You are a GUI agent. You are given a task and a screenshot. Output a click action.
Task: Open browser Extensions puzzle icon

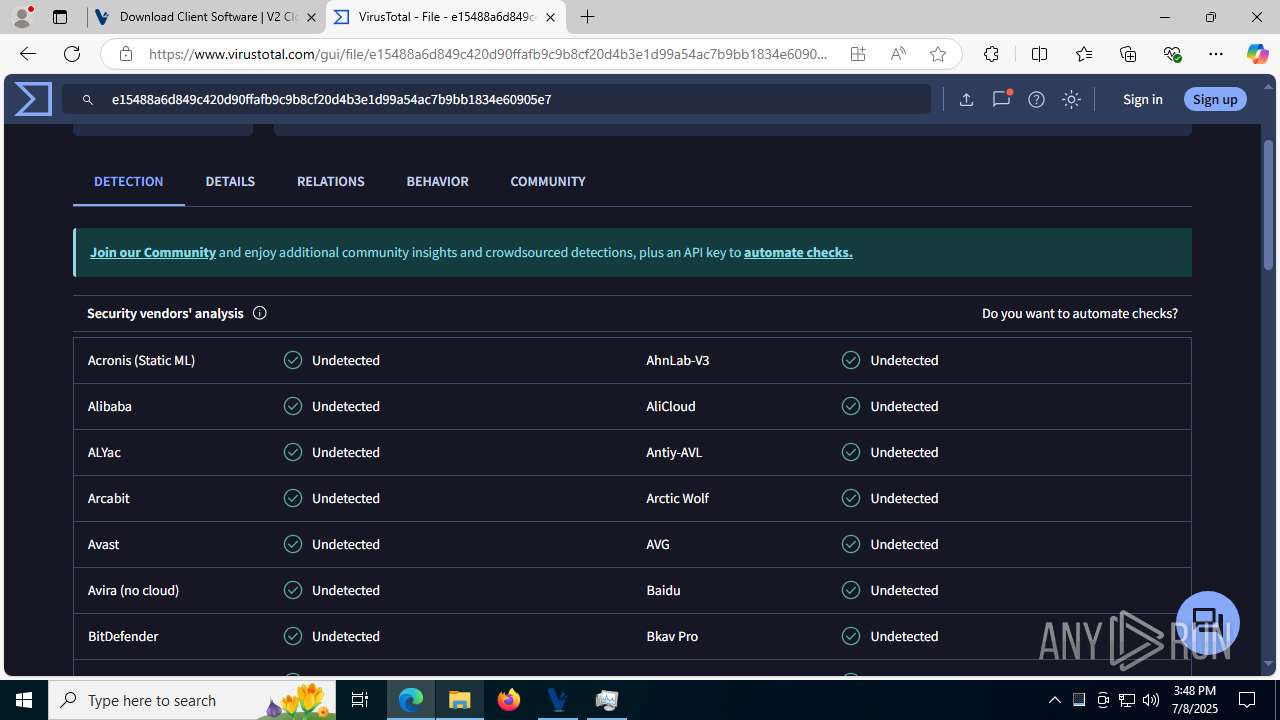point(991,54)
